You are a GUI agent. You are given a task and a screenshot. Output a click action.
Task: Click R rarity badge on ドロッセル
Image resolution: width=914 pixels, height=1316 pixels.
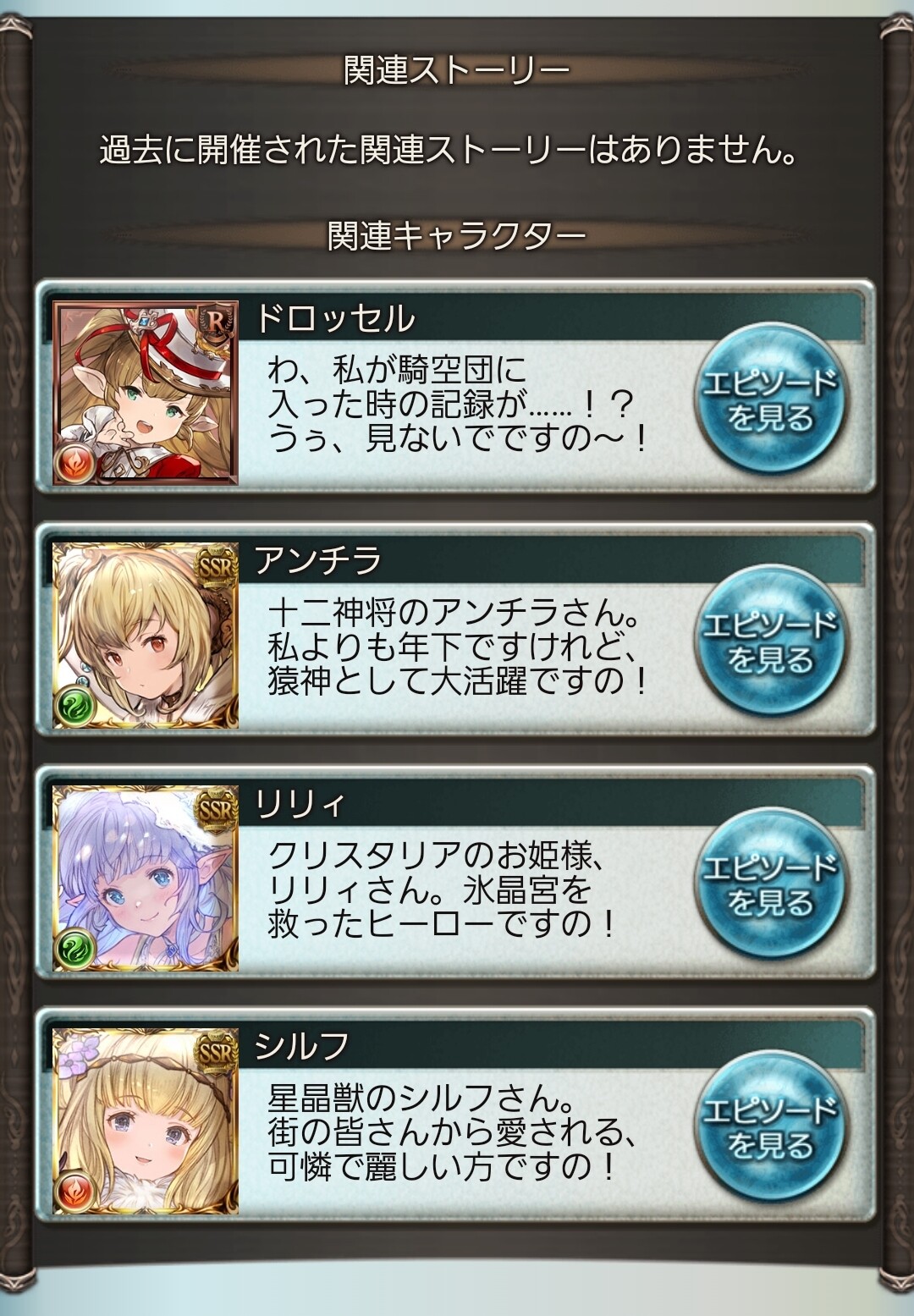click(215, 325)
